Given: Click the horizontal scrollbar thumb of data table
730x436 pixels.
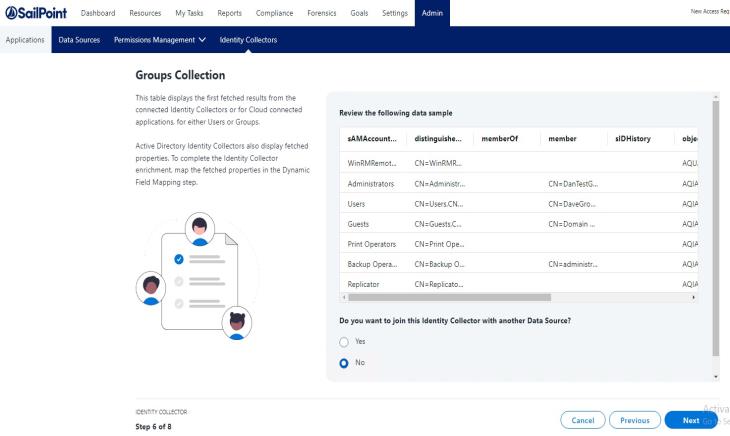Looking at the screenshot, I should [449, 297].
